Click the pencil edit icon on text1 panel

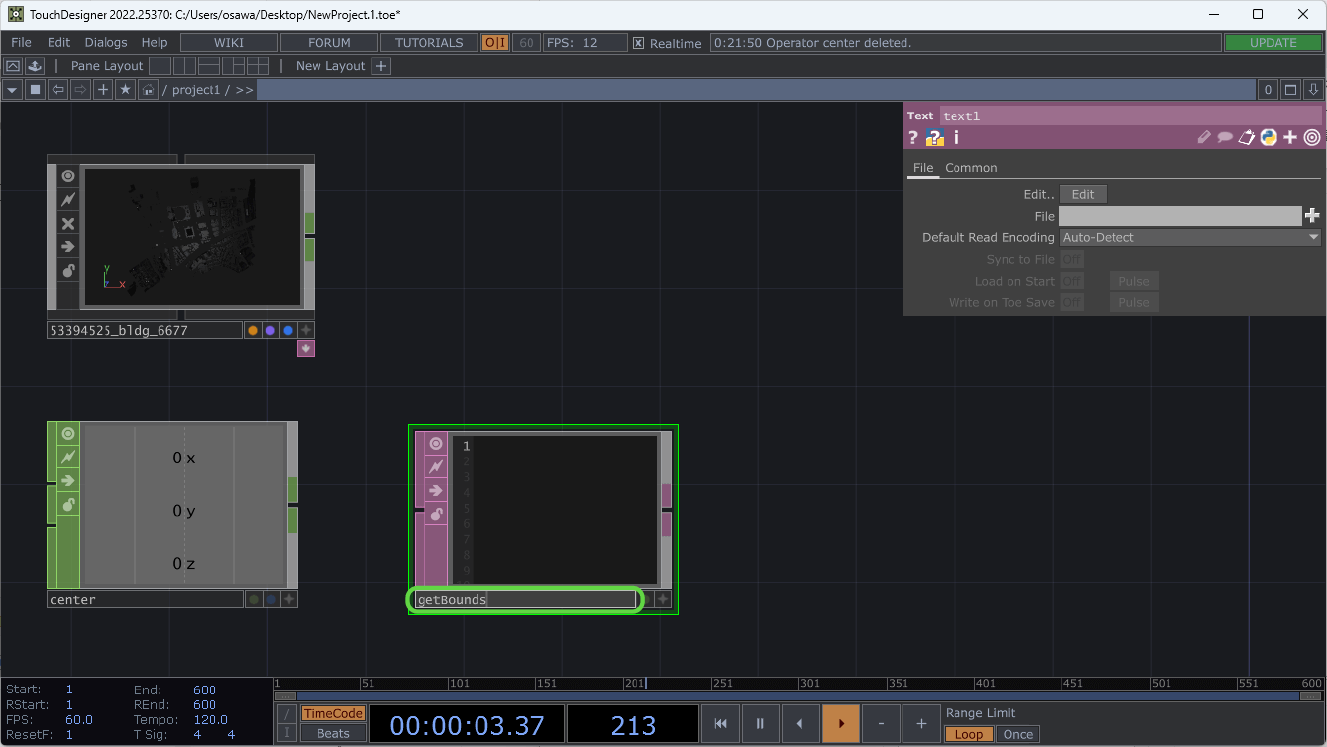pos(1204,137)
